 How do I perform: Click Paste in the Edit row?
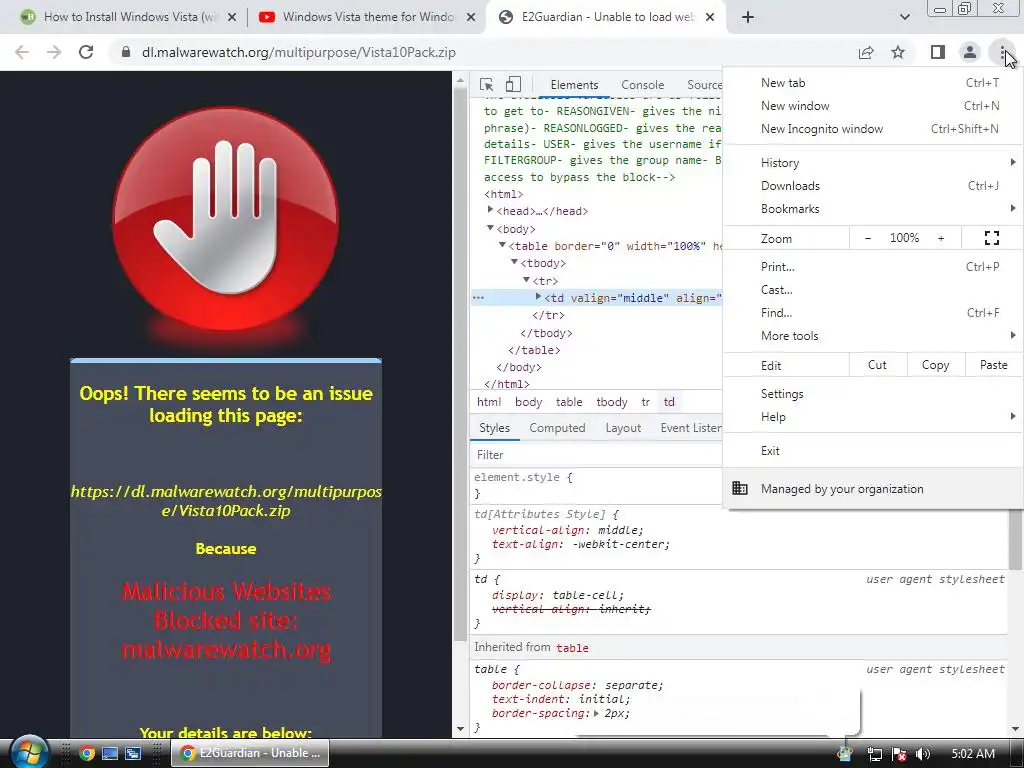point(993,366)
